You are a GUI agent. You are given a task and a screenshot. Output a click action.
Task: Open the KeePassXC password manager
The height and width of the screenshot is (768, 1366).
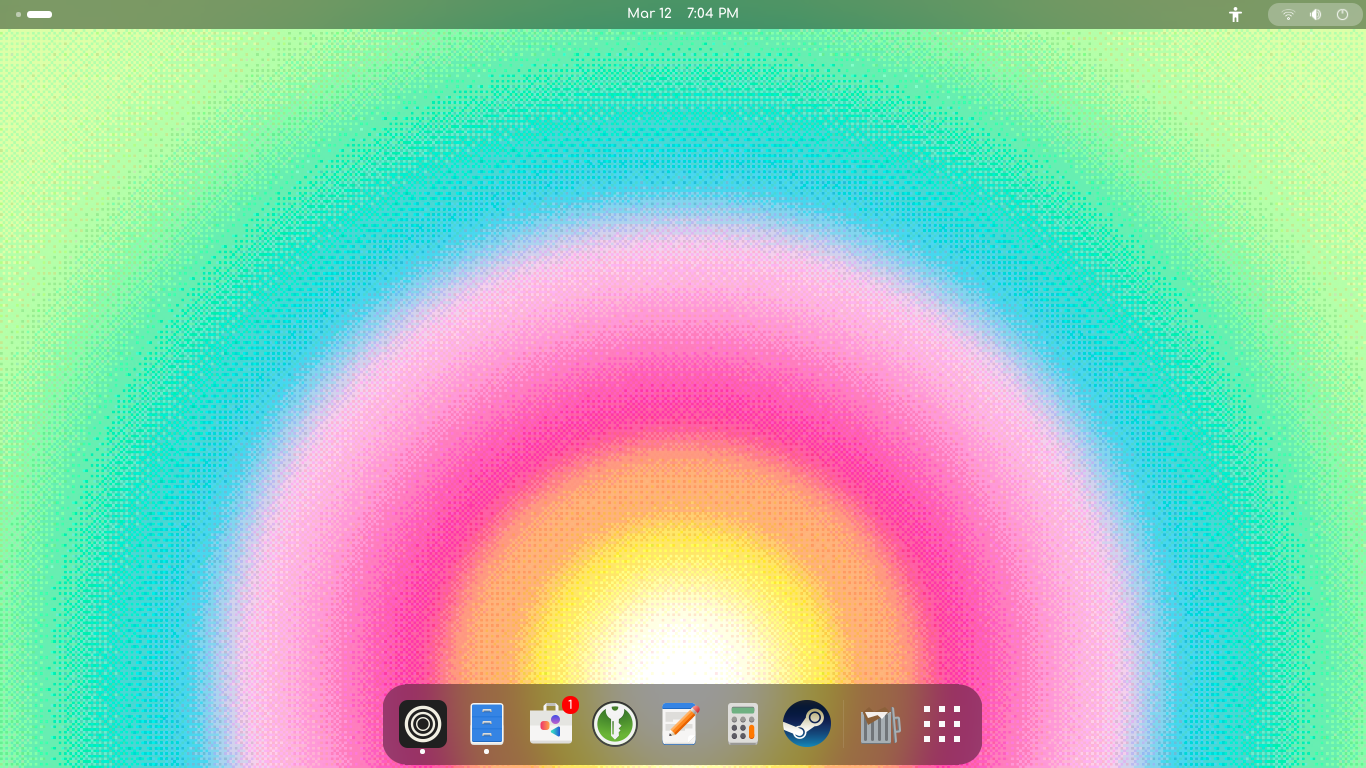pos(615,723)
